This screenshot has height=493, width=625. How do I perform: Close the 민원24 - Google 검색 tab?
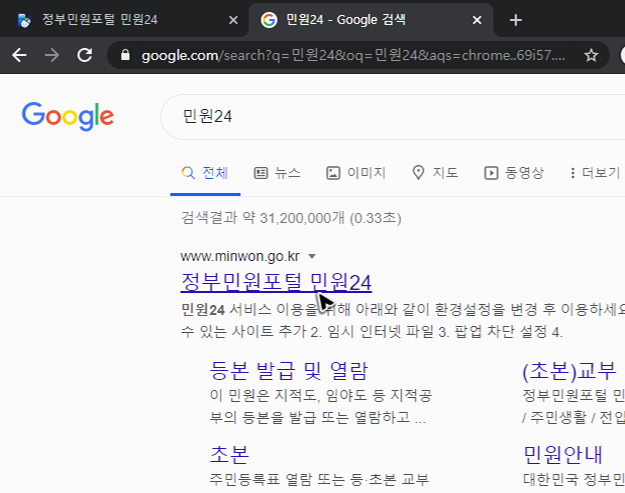[x=477, y=20]
